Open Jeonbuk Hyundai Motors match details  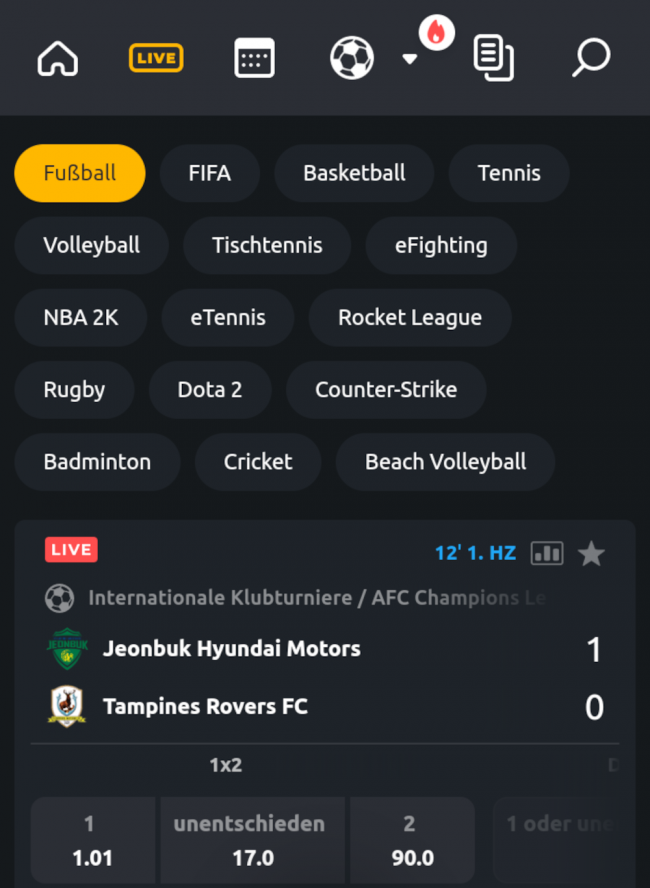coord(232,649)
